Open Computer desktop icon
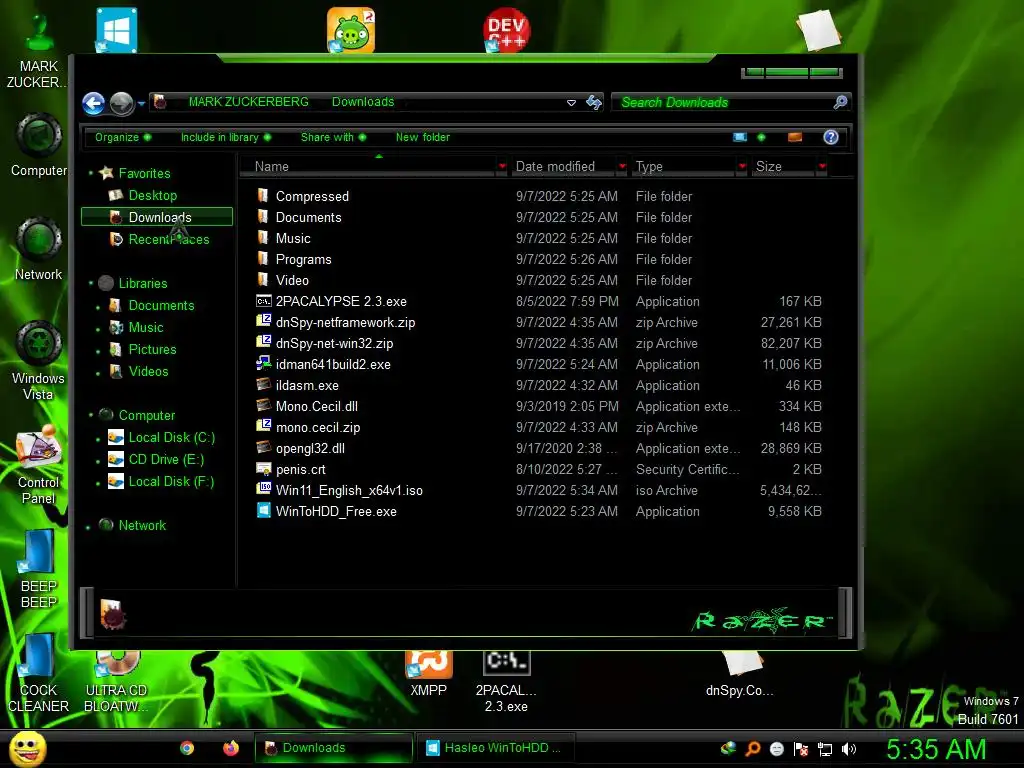The width and height of the screenshot is (1024, 768). 39,145
